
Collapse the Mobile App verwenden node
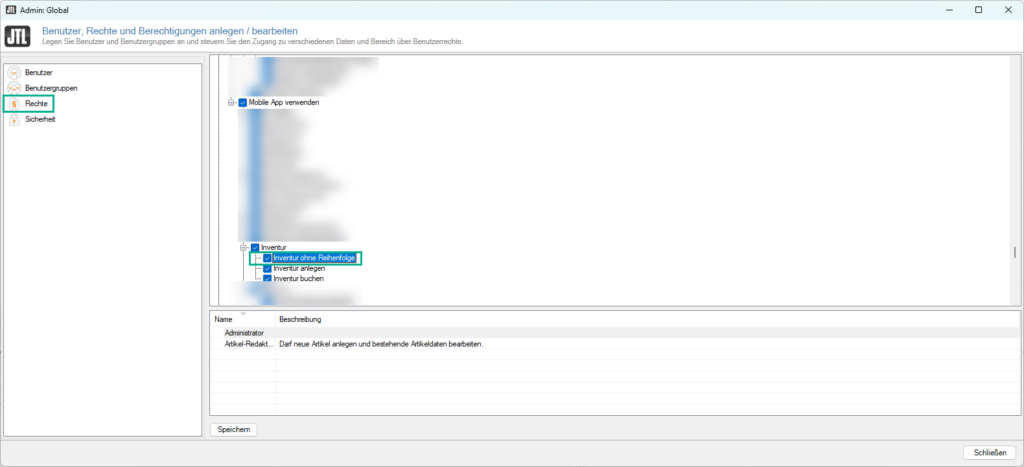pyautogui.click(x=231, y=103)
